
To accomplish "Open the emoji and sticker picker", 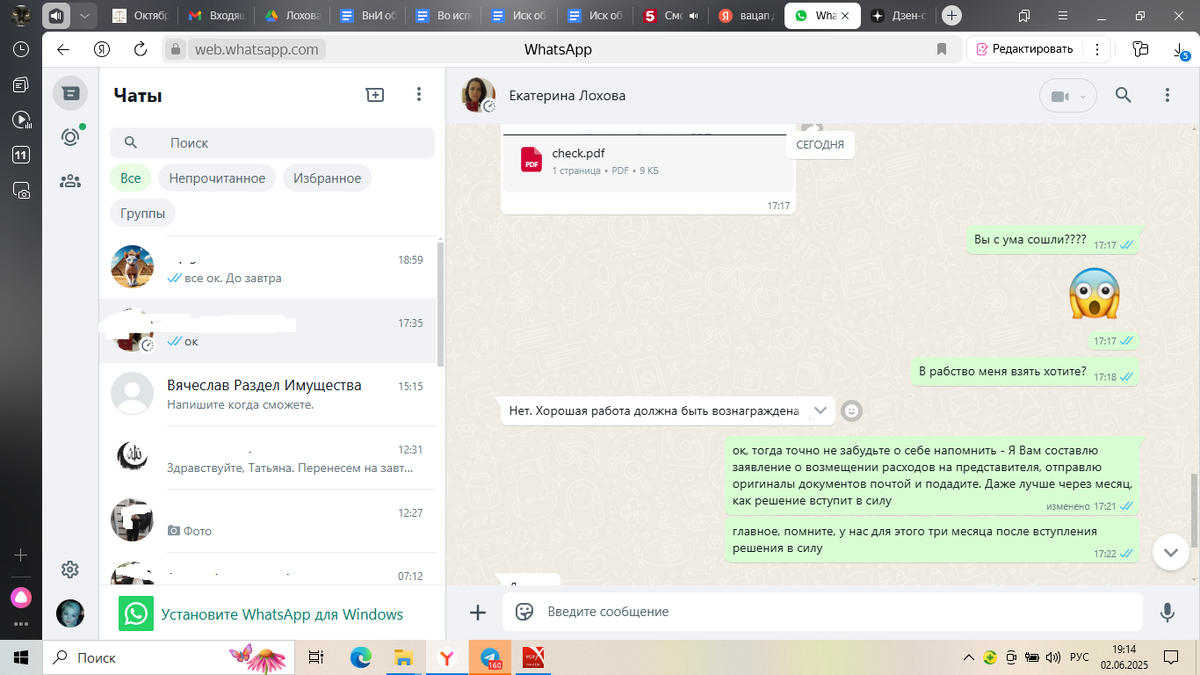I will [x=524, y=612].
